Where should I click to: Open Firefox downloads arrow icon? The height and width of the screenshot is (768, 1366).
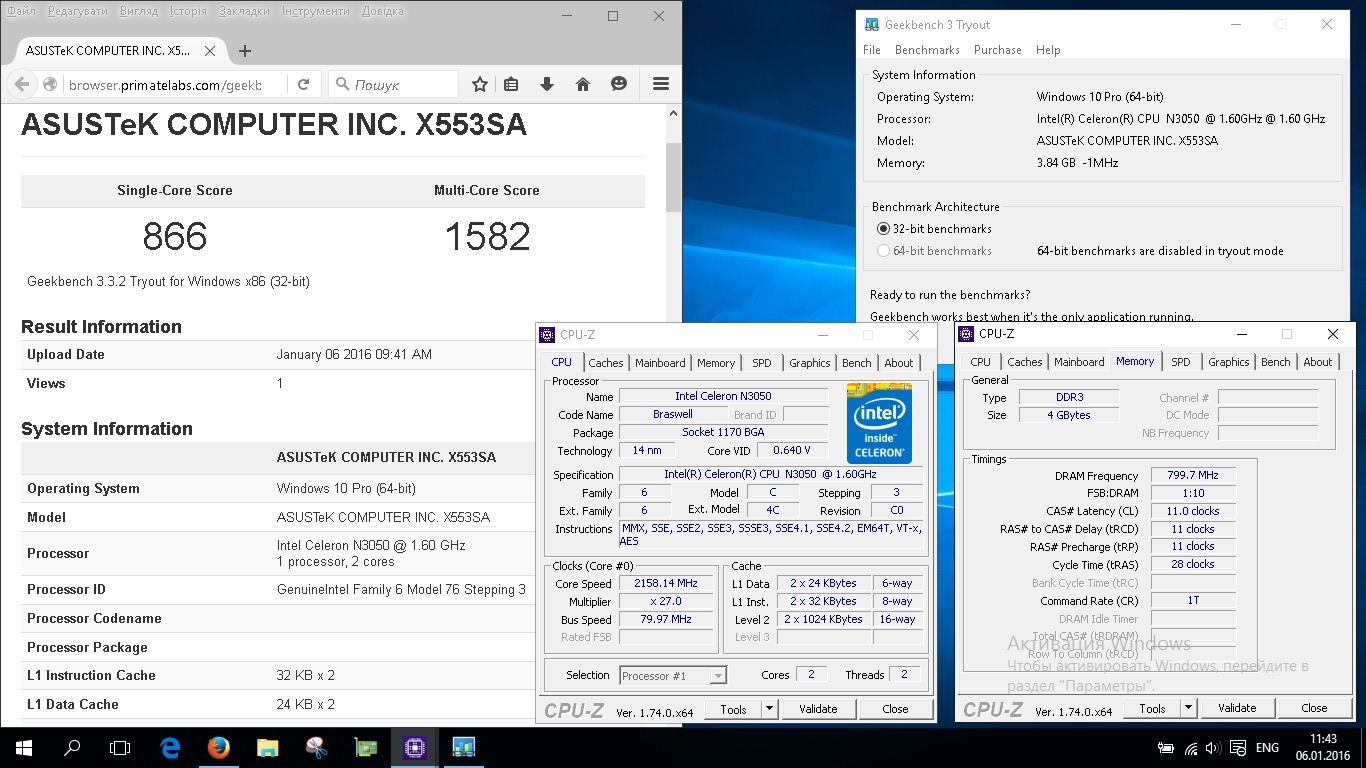click(547, 85)
